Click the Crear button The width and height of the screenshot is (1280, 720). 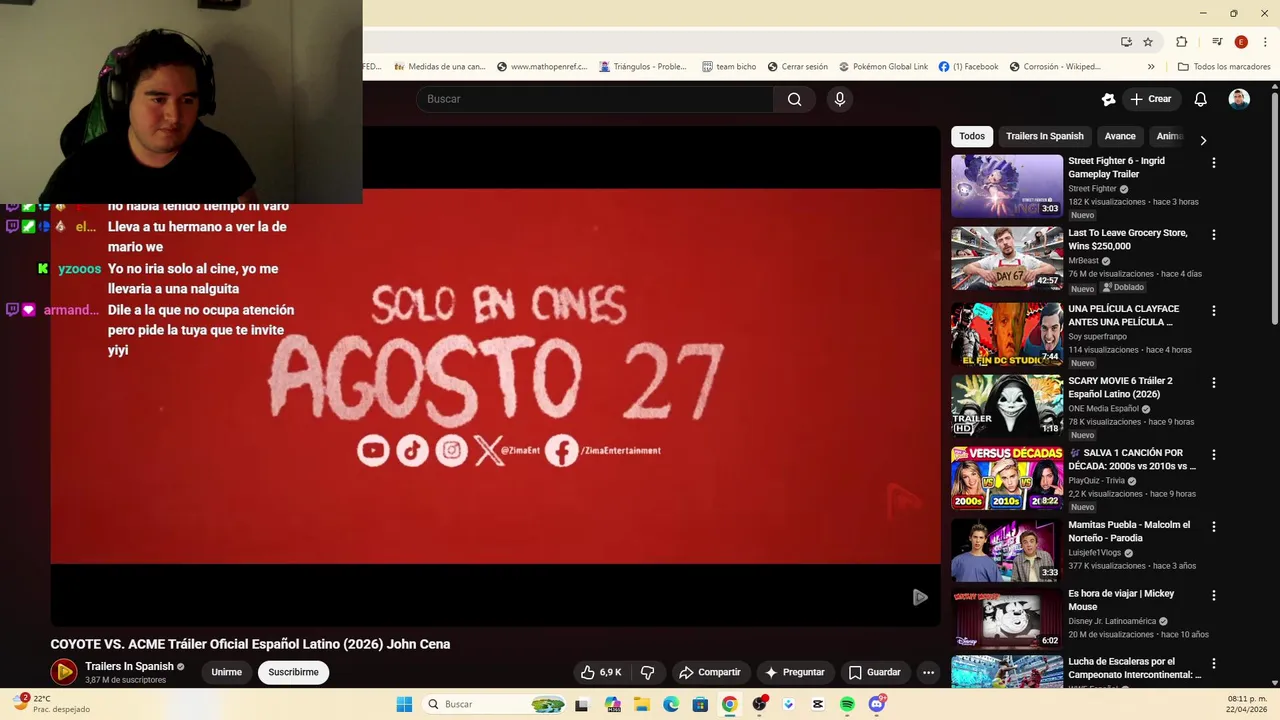pyautogui.click(x=1150, y=99)
